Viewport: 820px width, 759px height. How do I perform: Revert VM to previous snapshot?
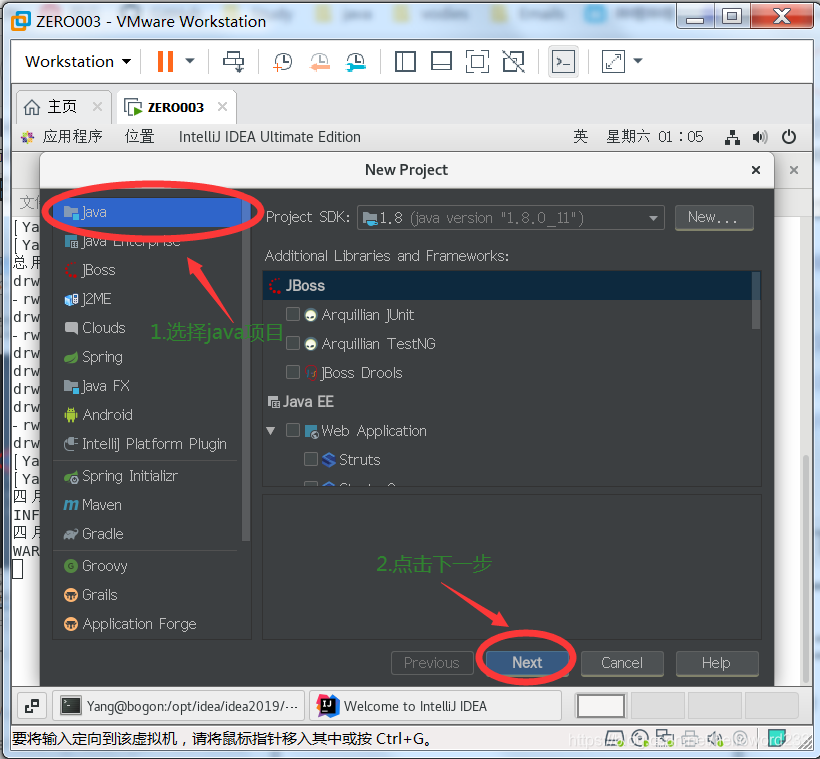coord(320,61)
